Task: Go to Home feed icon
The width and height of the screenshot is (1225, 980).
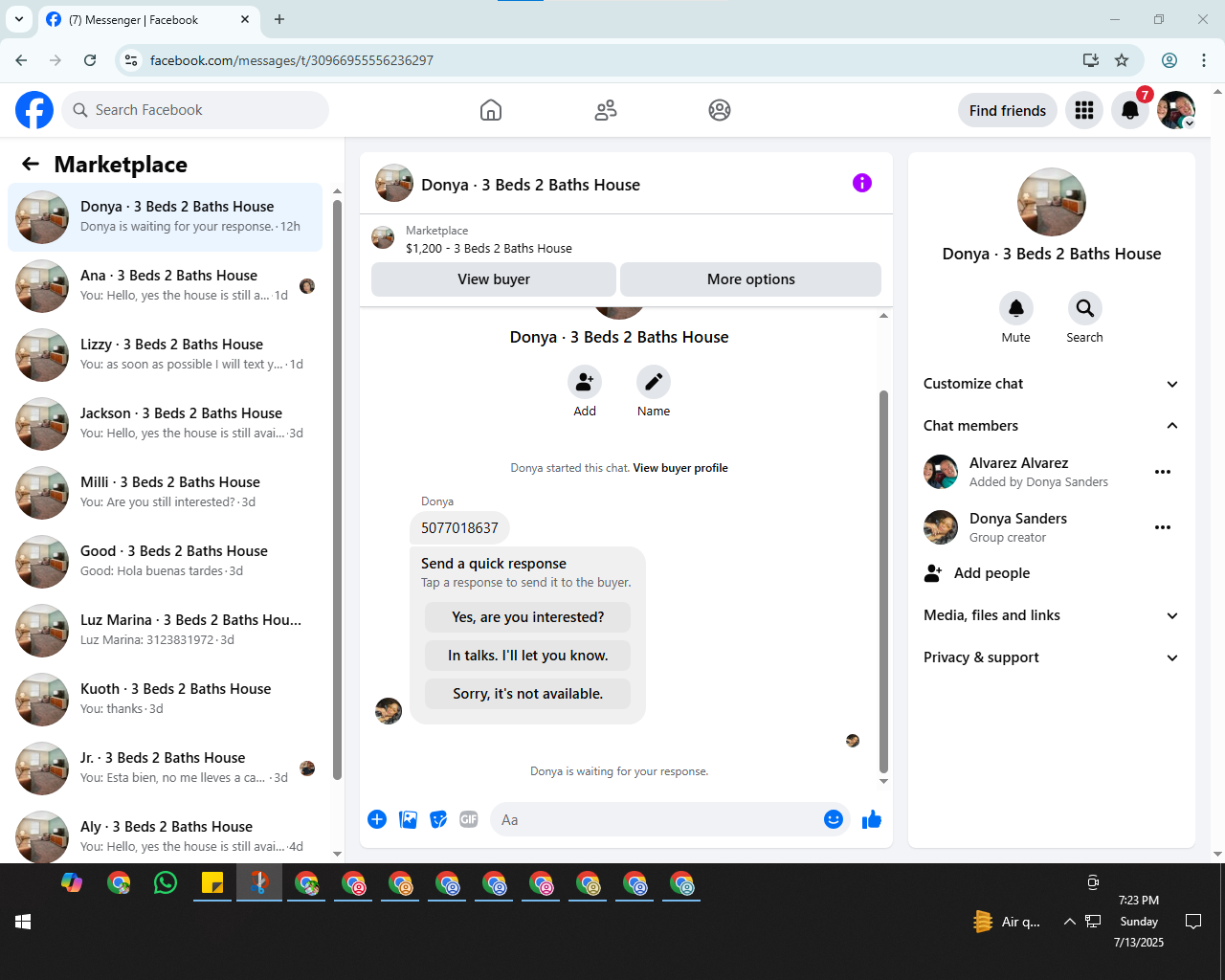Action: point(491,110)
